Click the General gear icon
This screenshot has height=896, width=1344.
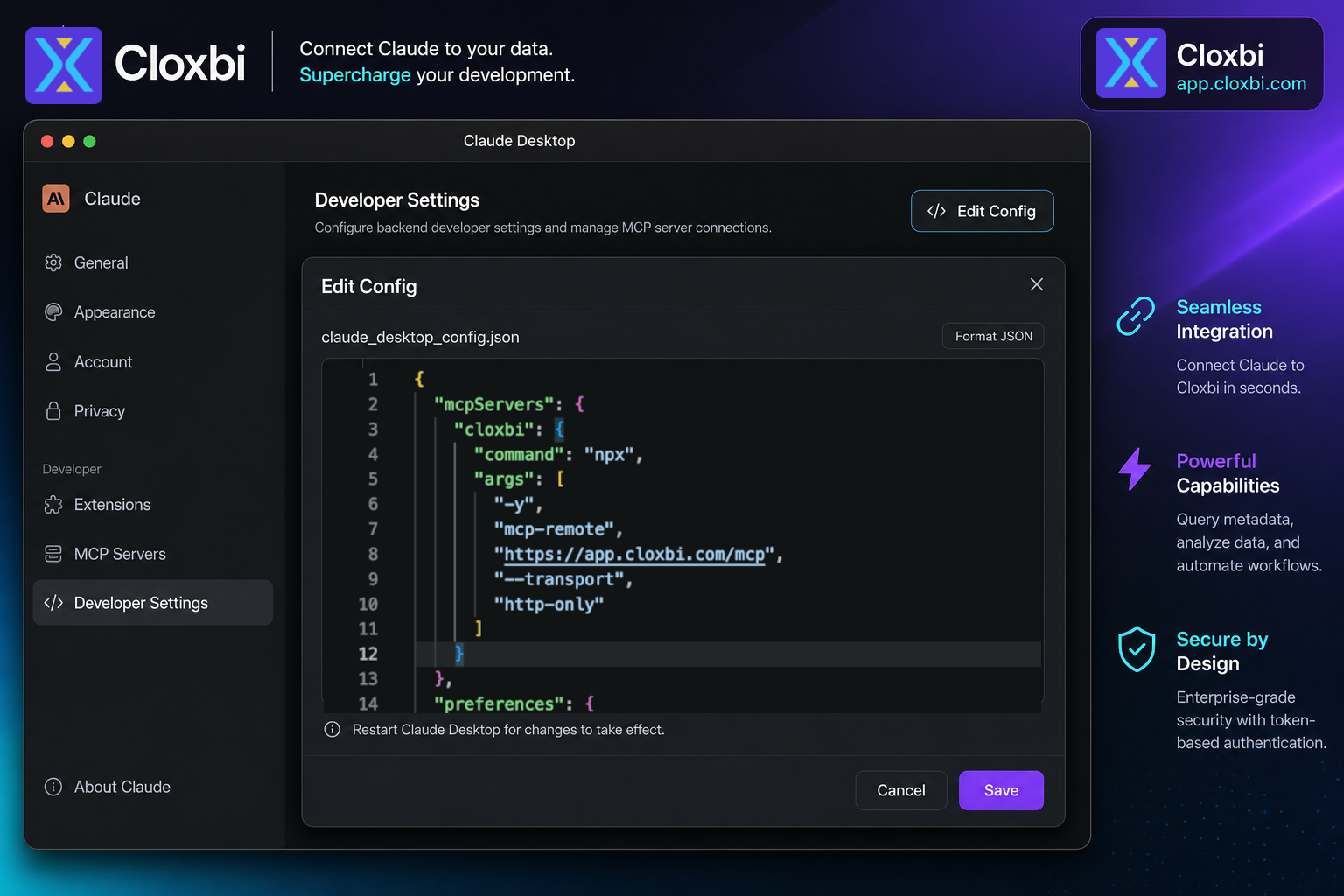(53, 262)
